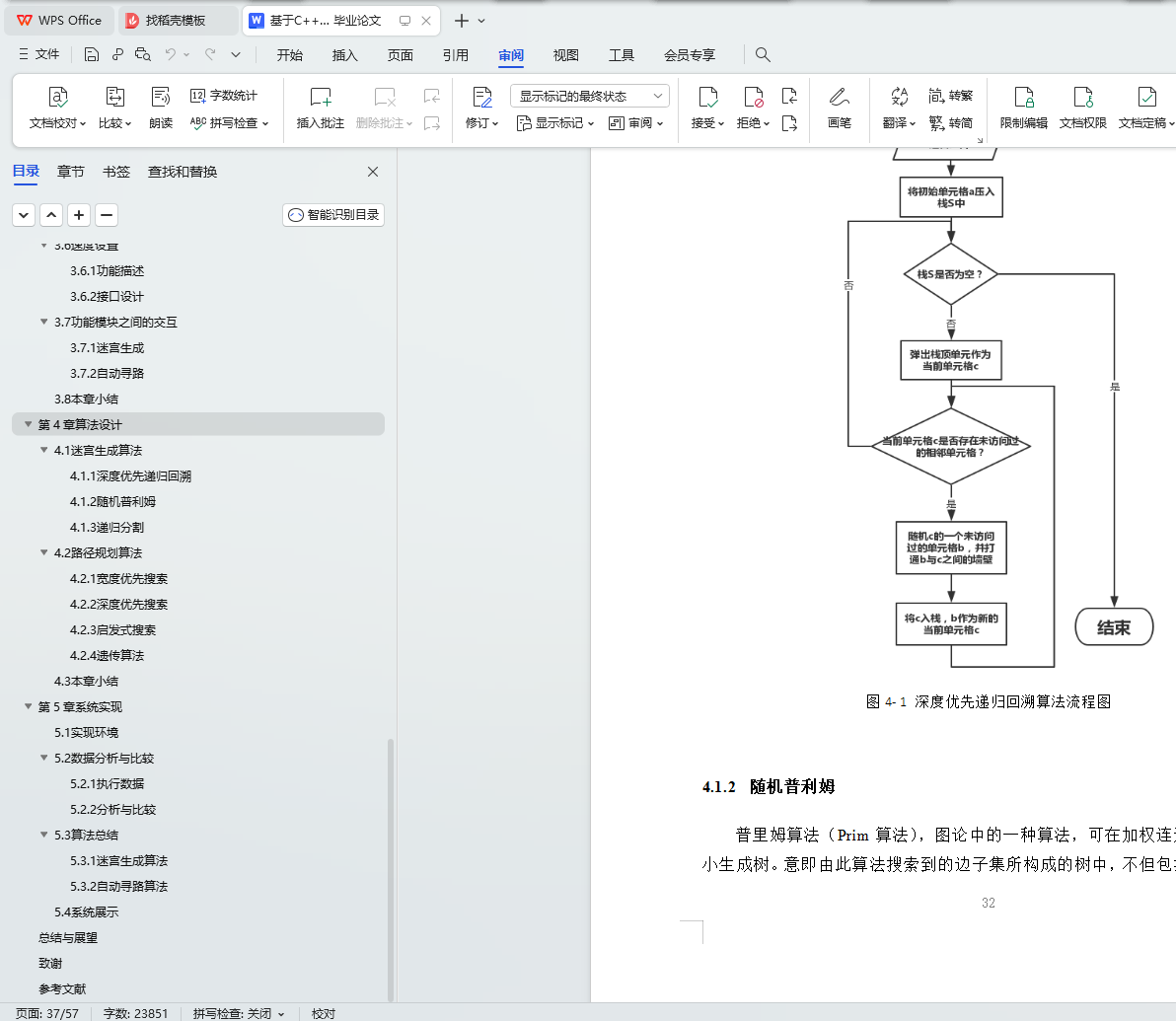Click 智能识别目录 button

pos(333,215)
